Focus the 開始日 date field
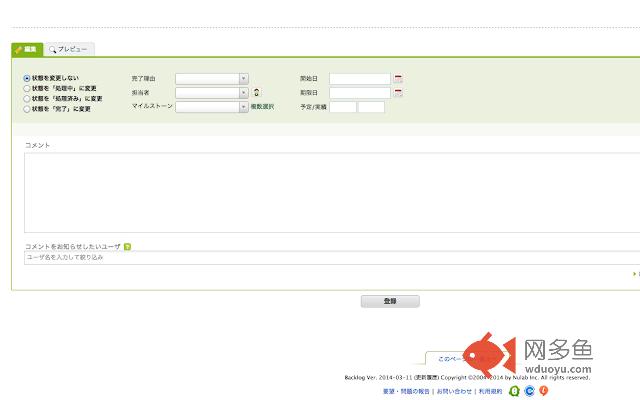 [x=360, y=79]
